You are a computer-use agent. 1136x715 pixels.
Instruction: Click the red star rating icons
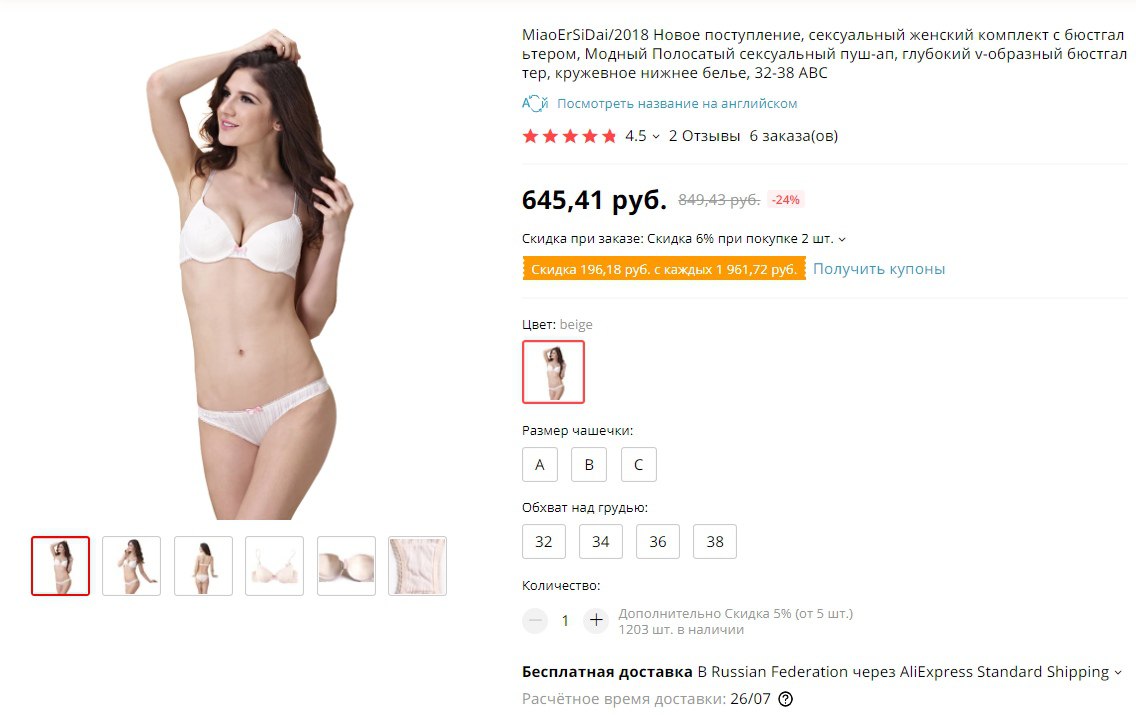[x=569, y=136]
